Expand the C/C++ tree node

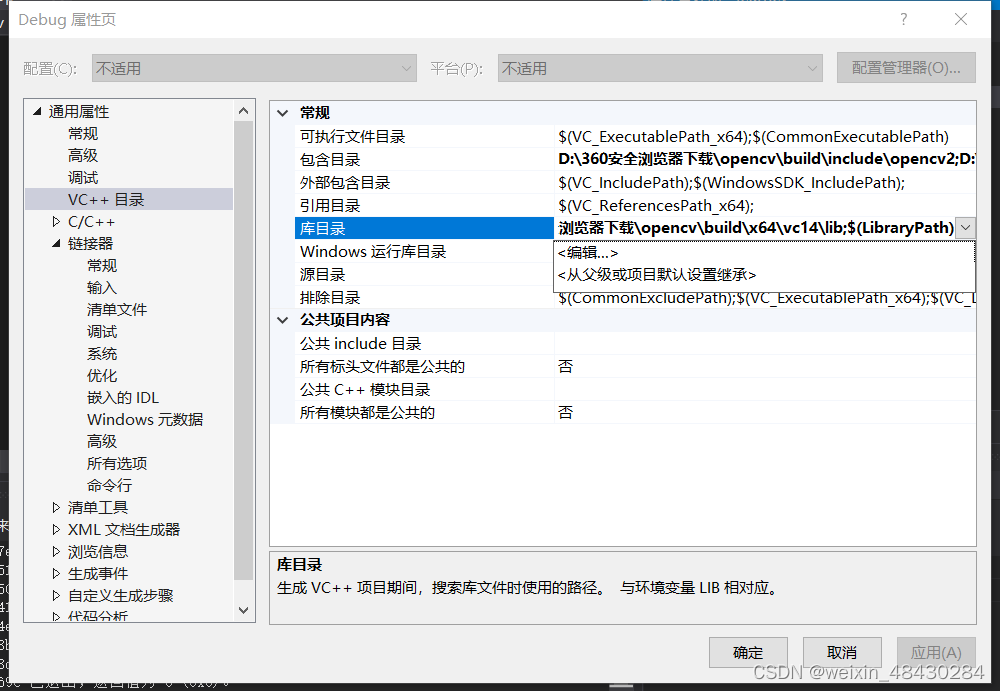pyautogui.click(x=55, y=221)
